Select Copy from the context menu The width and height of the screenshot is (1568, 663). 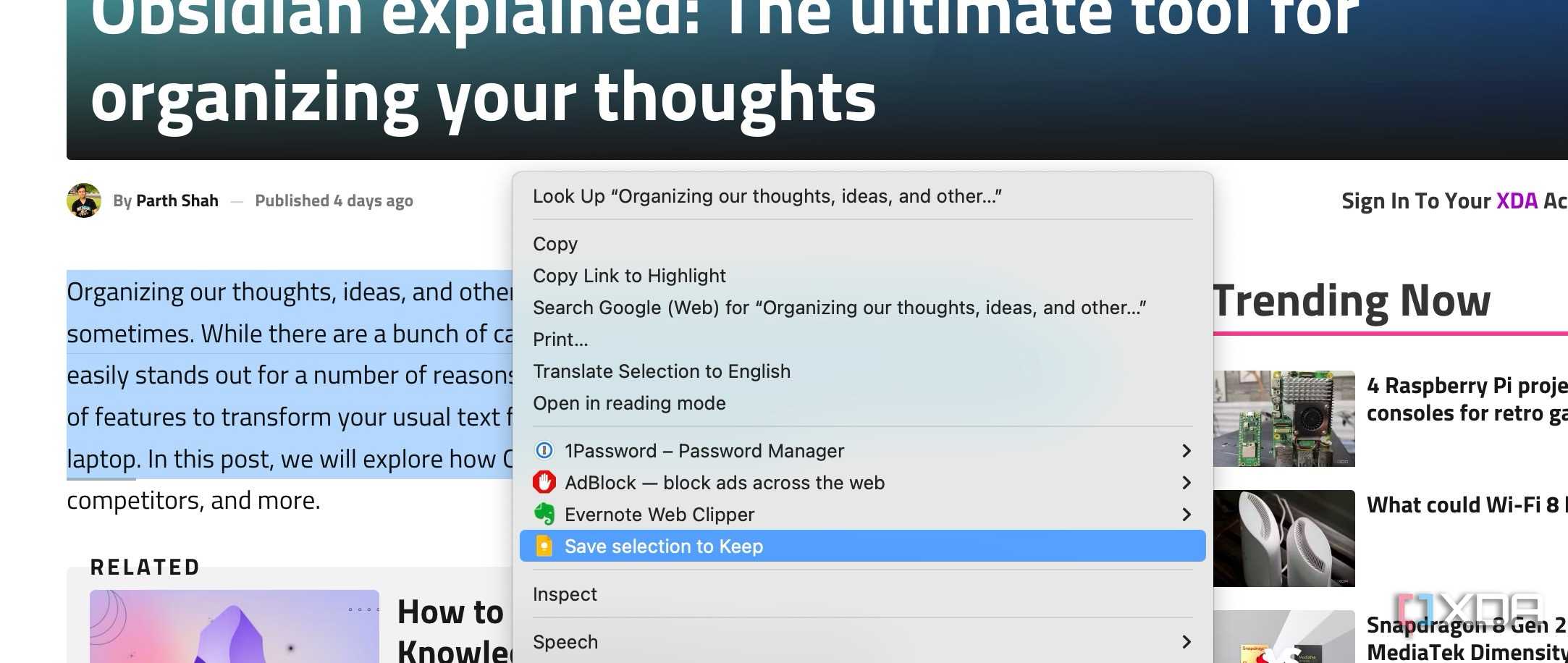click(x=862, y=244)
